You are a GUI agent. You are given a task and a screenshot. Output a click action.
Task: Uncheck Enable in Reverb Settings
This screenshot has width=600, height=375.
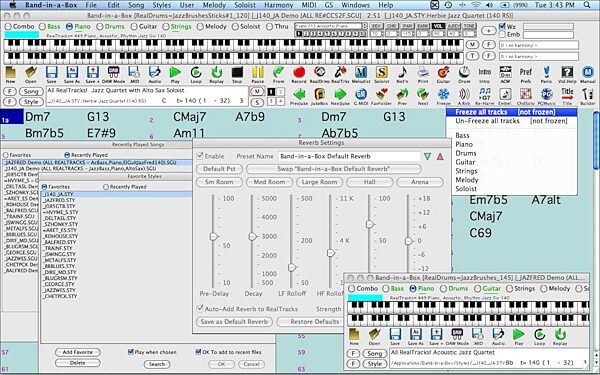click(x=200, y=156)
